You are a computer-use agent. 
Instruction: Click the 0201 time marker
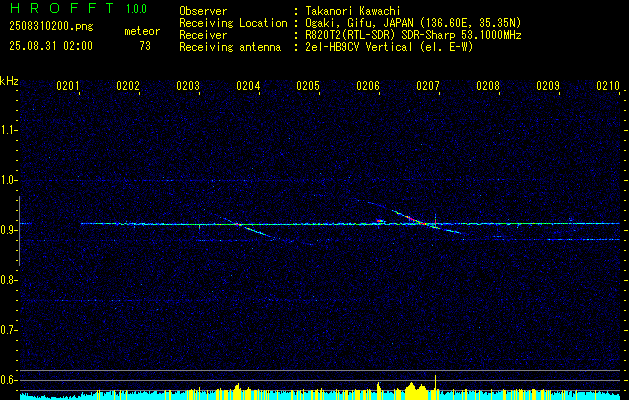[x=68, y=86]
